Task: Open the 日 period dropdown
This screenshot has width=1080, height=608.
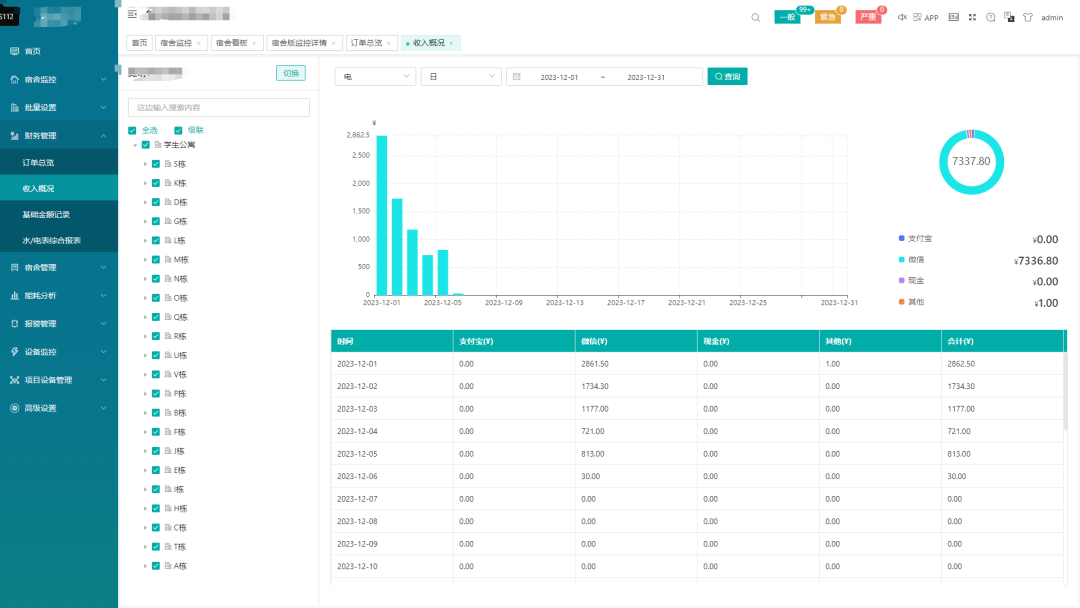Action: click(x=461, y=76)
